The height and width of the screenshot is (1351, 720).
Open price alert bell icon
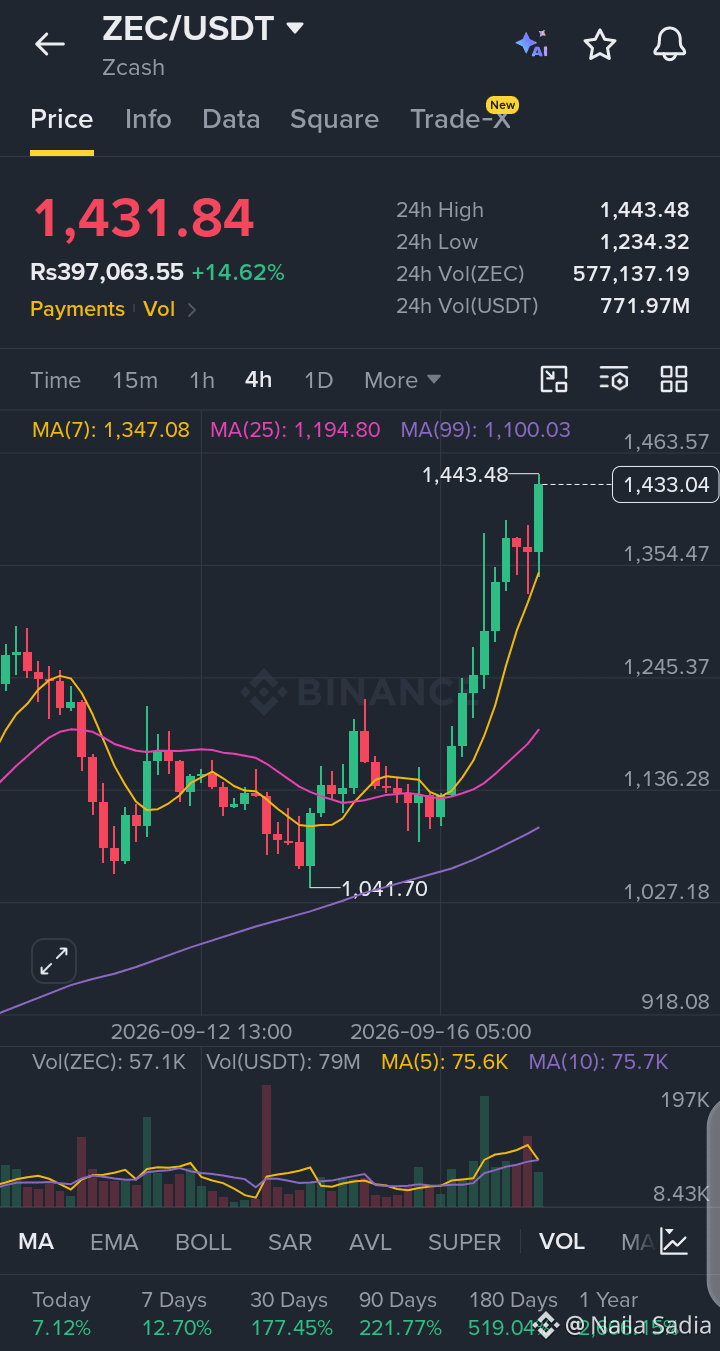[x=669, y=44]
